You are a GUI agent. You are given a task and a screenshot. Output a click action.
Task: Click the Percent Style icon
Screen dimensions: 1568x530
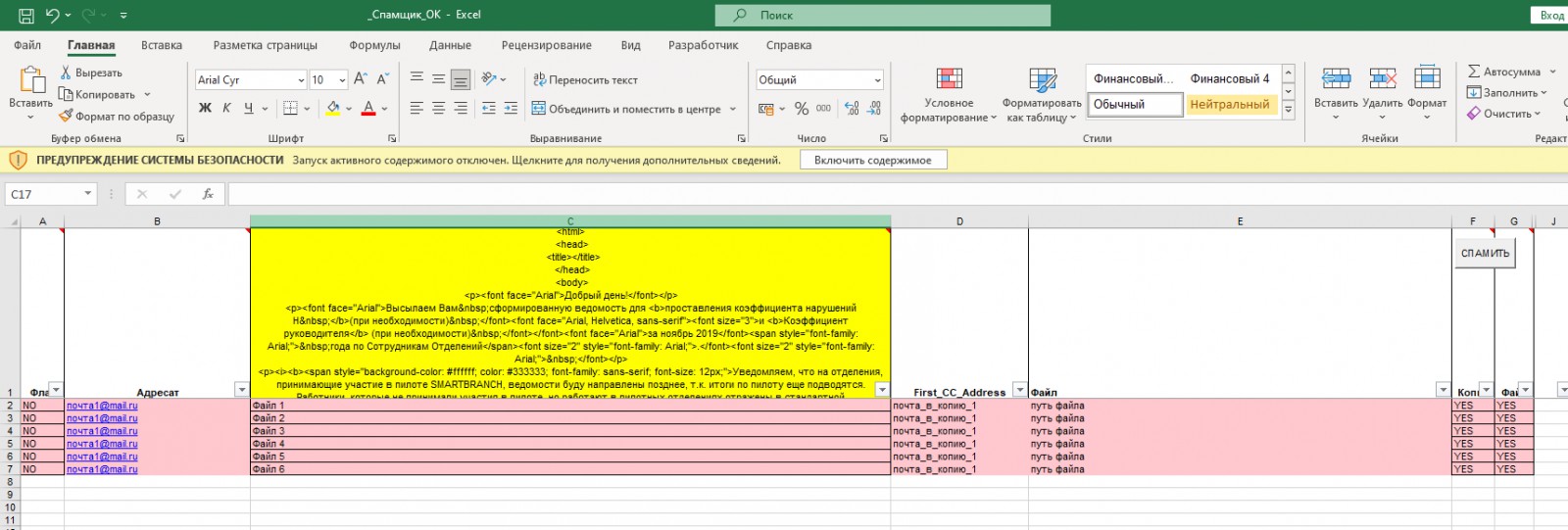pos(802,109)
